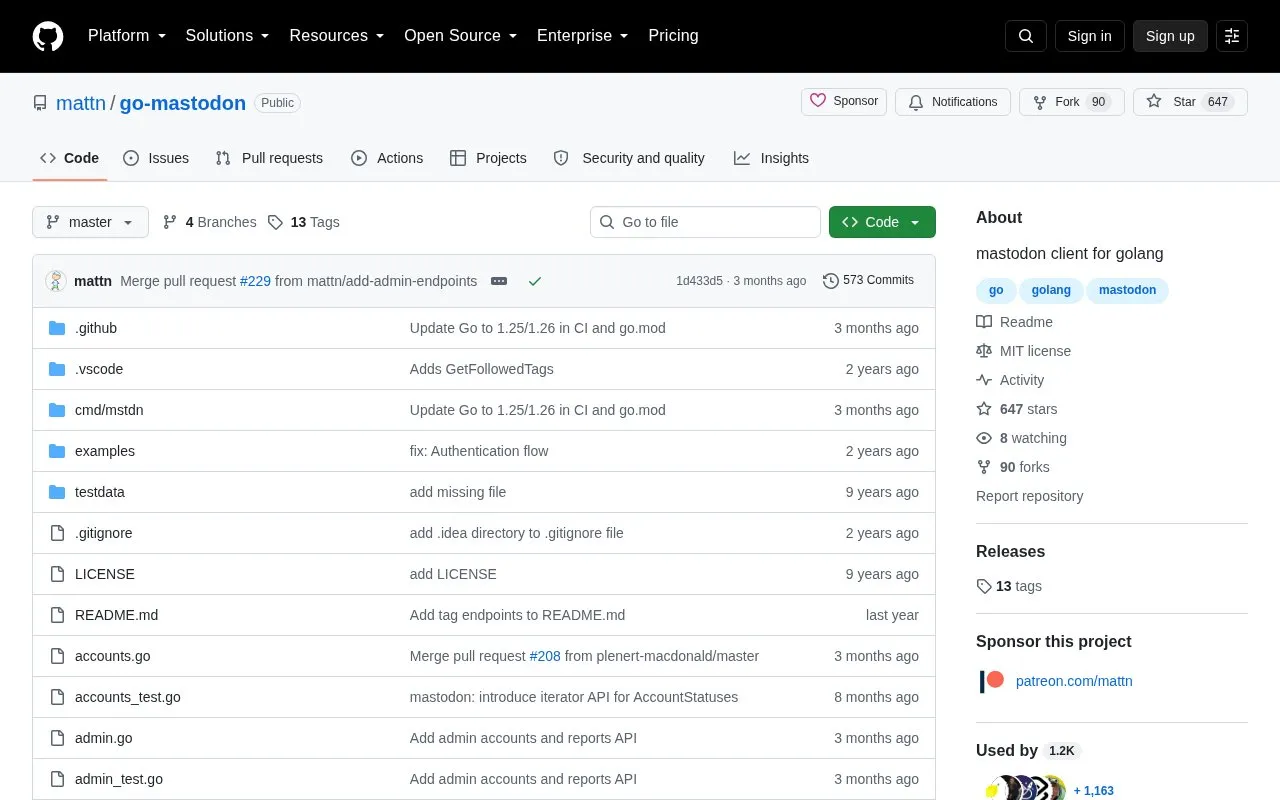Image resolution: width=1280 pixels, height=800 pixels.
Task: Open the Security and quality tab
Action: [x=630, y=158]
